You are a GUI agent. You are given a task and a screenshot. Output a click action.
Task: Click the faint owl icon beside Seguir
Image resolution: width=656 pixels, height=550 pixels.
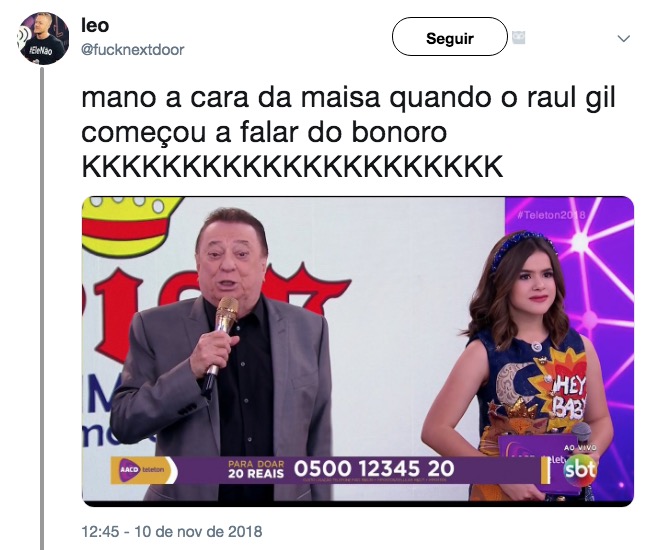[x=519, y=38]
